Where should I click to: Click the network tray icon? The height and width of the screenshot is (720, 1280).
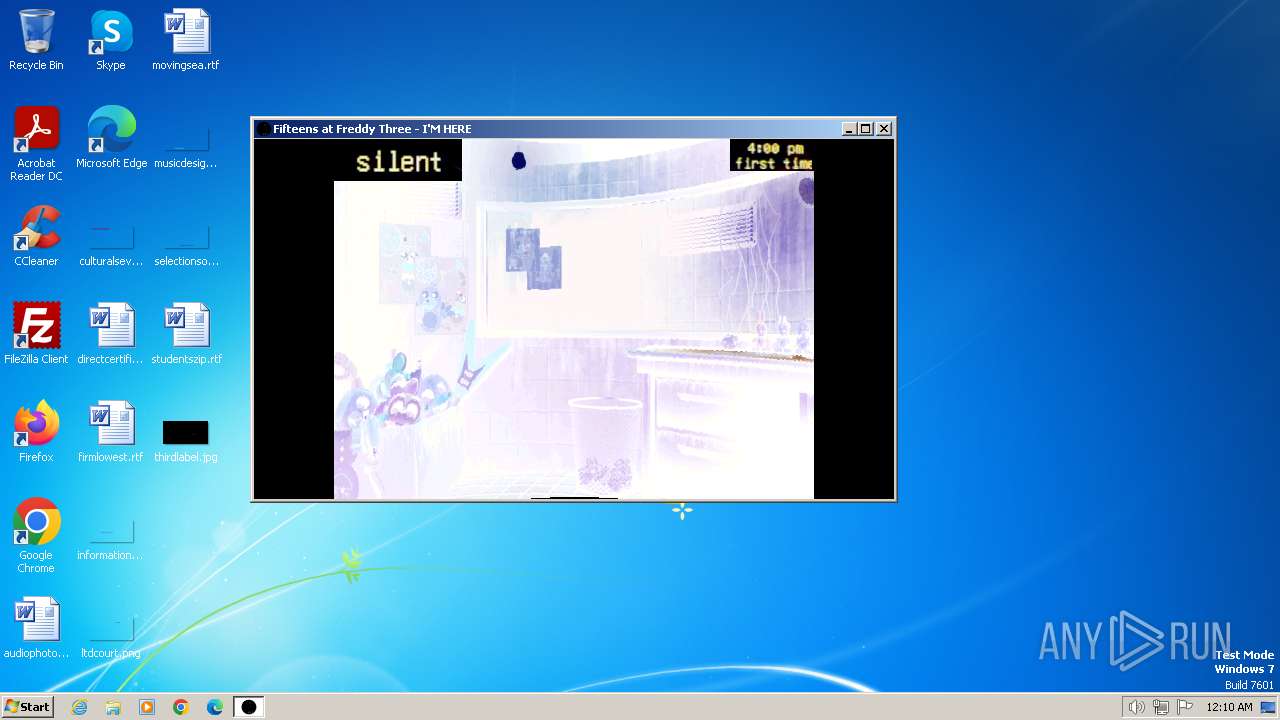click(1161, 707)
